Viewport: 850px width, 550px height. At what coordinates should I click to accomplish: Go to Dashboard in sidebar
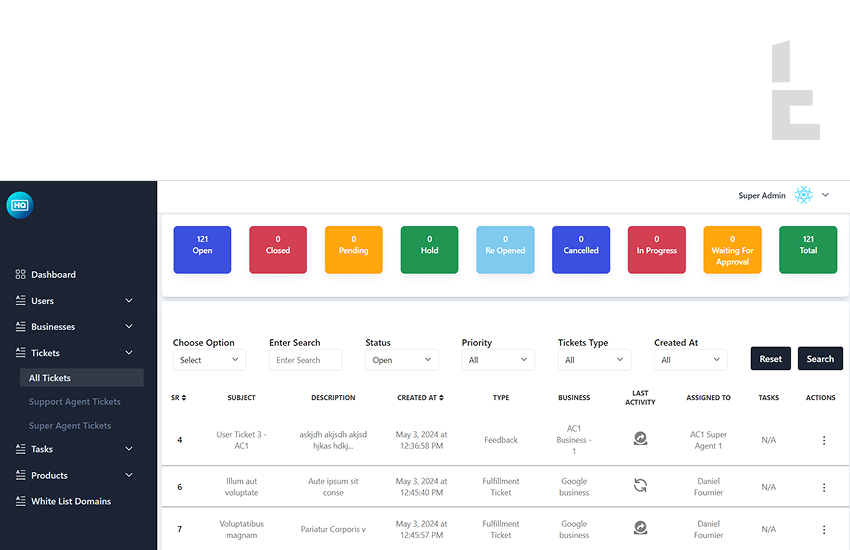[x=53, y=275]
